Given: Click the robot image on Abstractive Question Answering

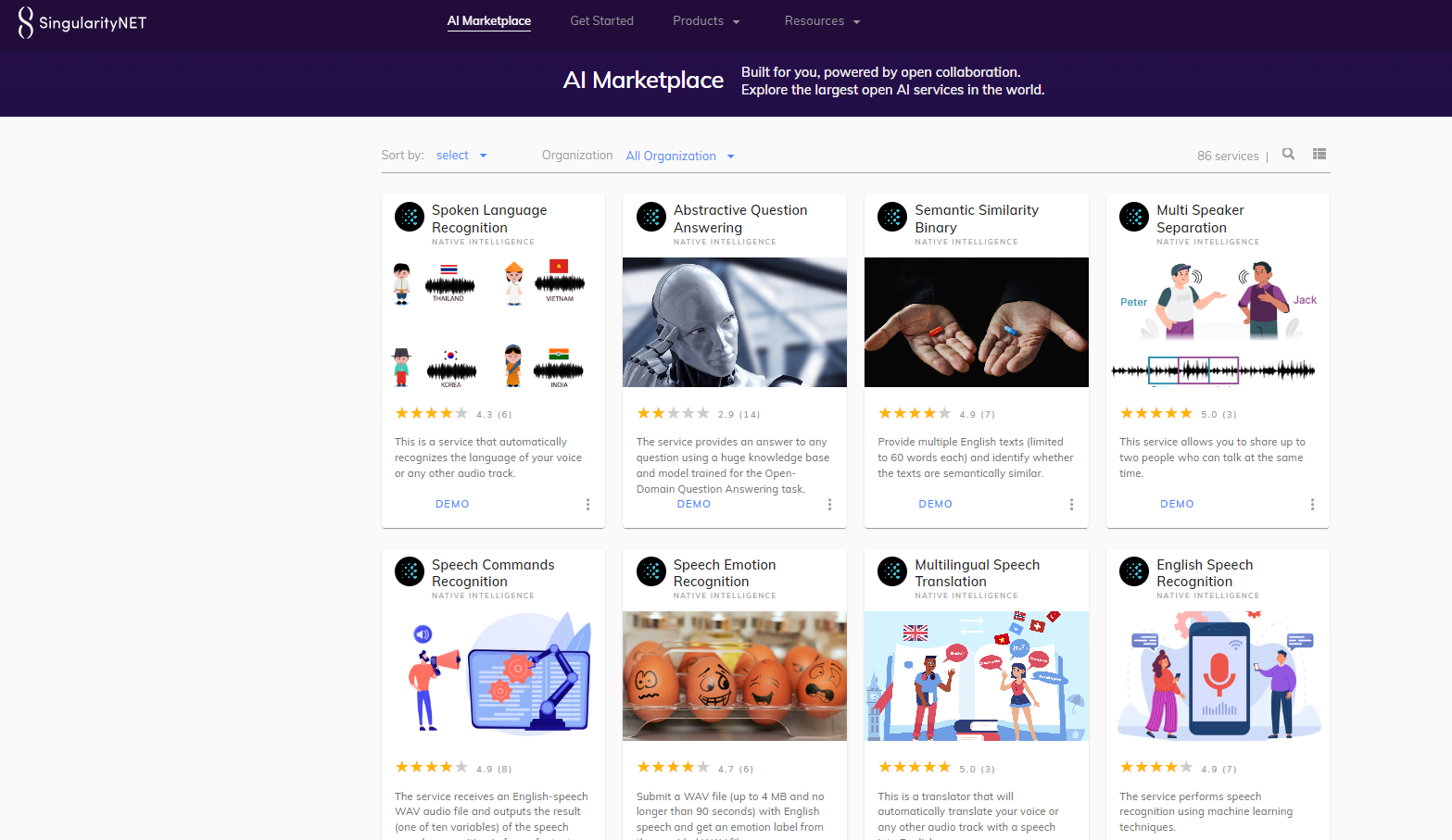Looking at the screenshot, I should click(735, 322).
